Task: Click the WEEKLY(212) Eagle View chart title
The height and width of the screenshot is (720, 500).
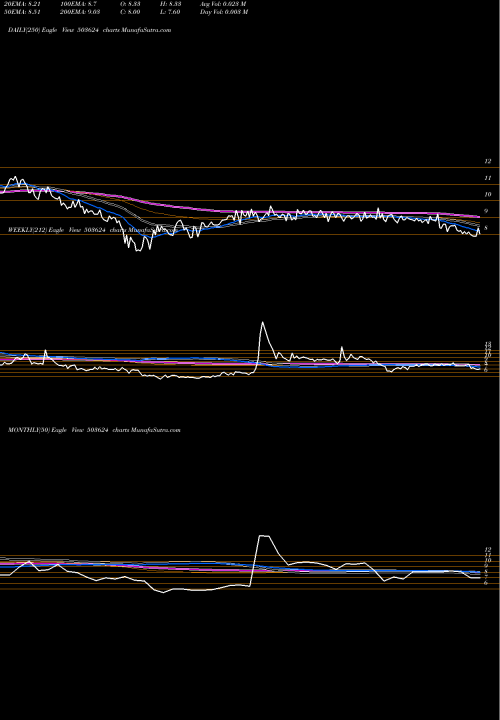Action: pos(93,230)
